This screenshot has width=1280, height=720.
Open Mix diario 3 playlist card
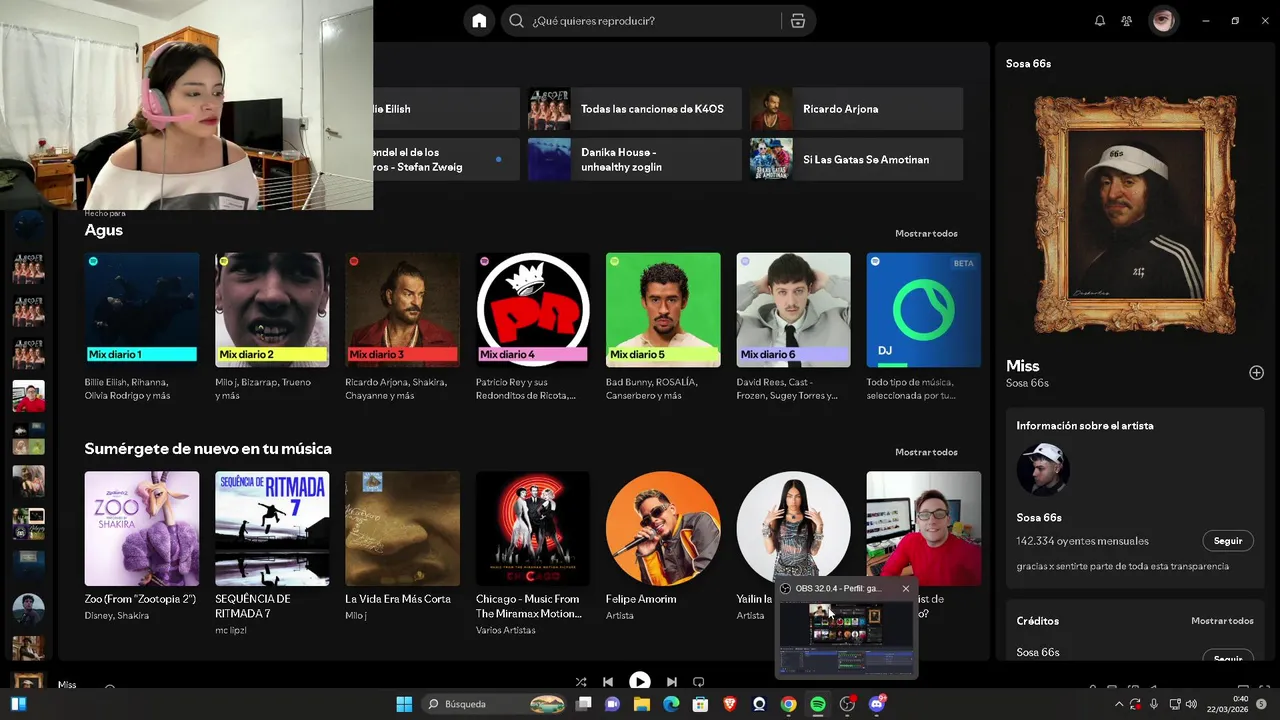[x=402, y=328]
